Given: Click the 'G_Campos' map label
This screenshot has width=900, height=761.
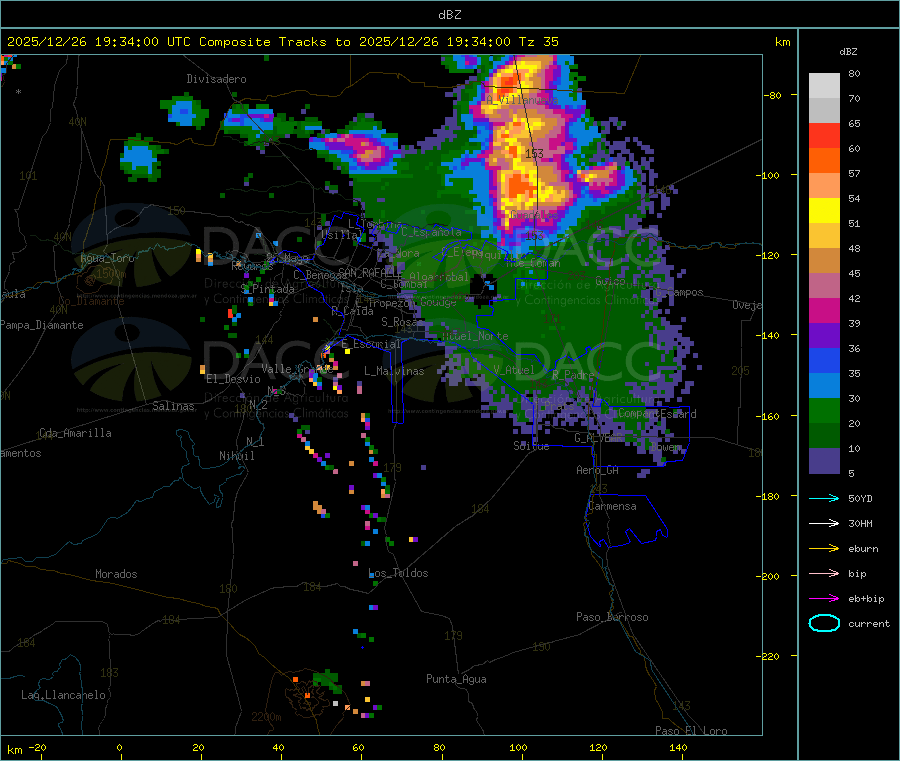Looking at the screenshot, I should [x=679, y=292].
